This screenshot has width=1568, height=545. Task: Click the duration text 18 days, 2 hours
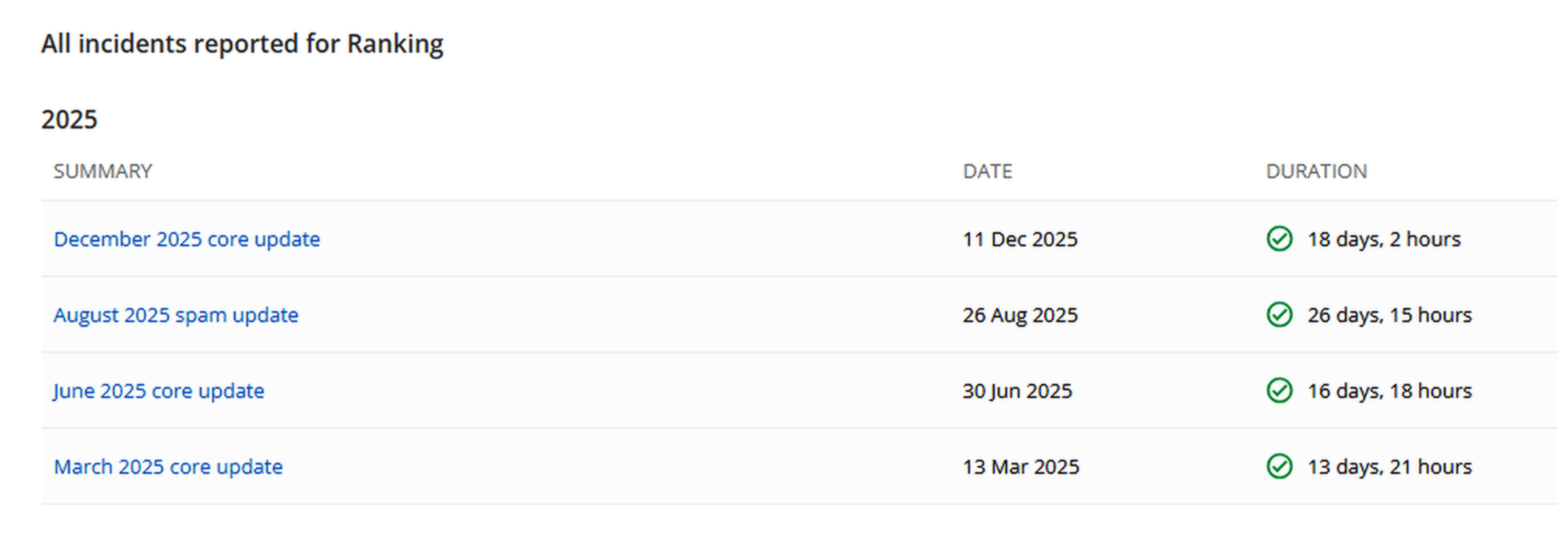[1383, 239]
